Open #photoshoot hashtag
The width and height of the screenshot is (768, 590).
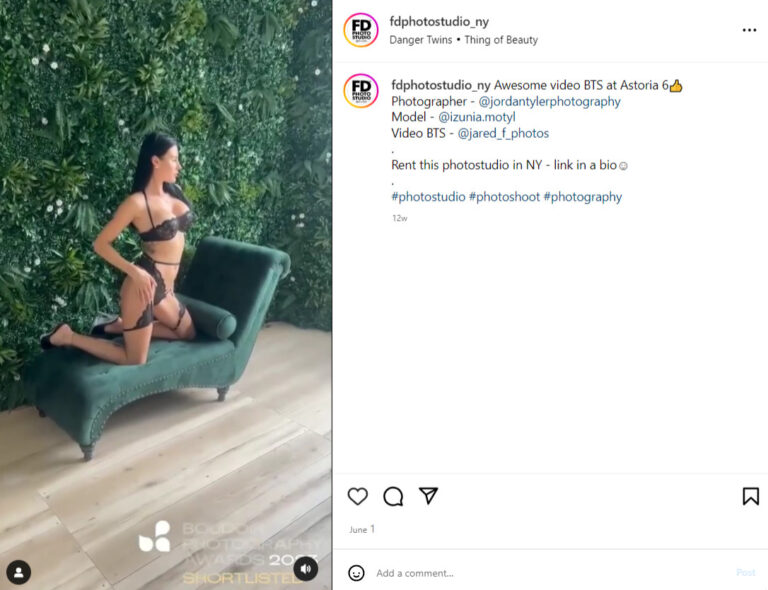[504, 197]
